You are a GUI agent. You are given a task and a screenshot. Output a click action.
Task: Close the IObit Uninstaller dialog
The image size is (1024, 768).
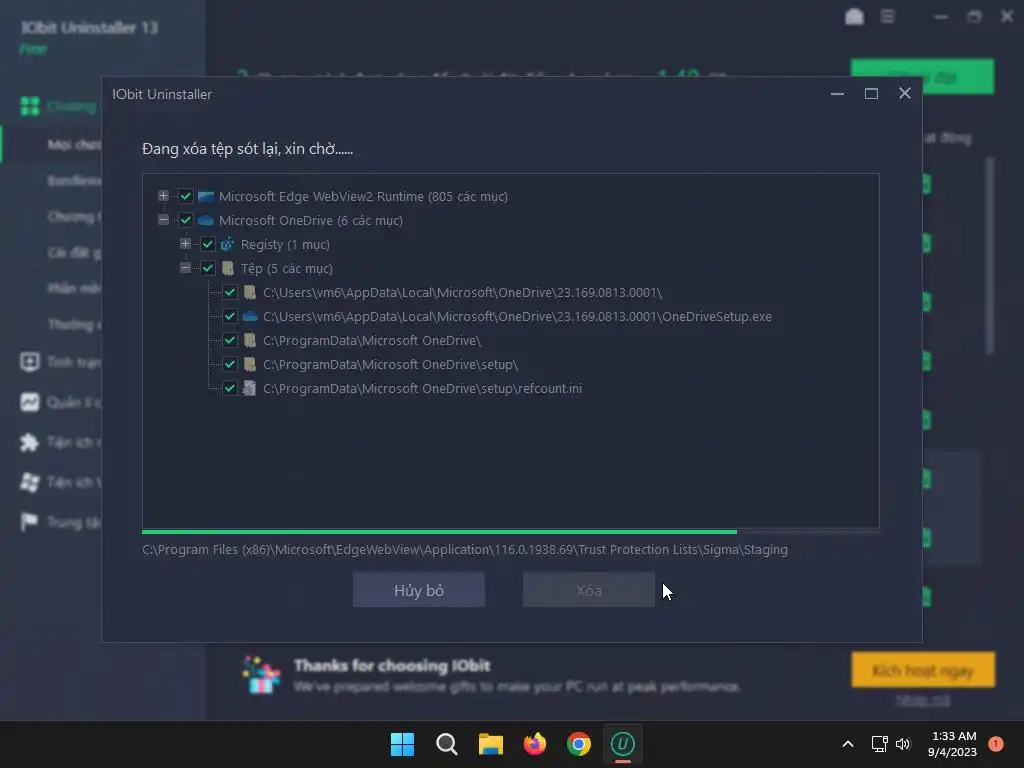pyautogui.click(x=904, y=93)
